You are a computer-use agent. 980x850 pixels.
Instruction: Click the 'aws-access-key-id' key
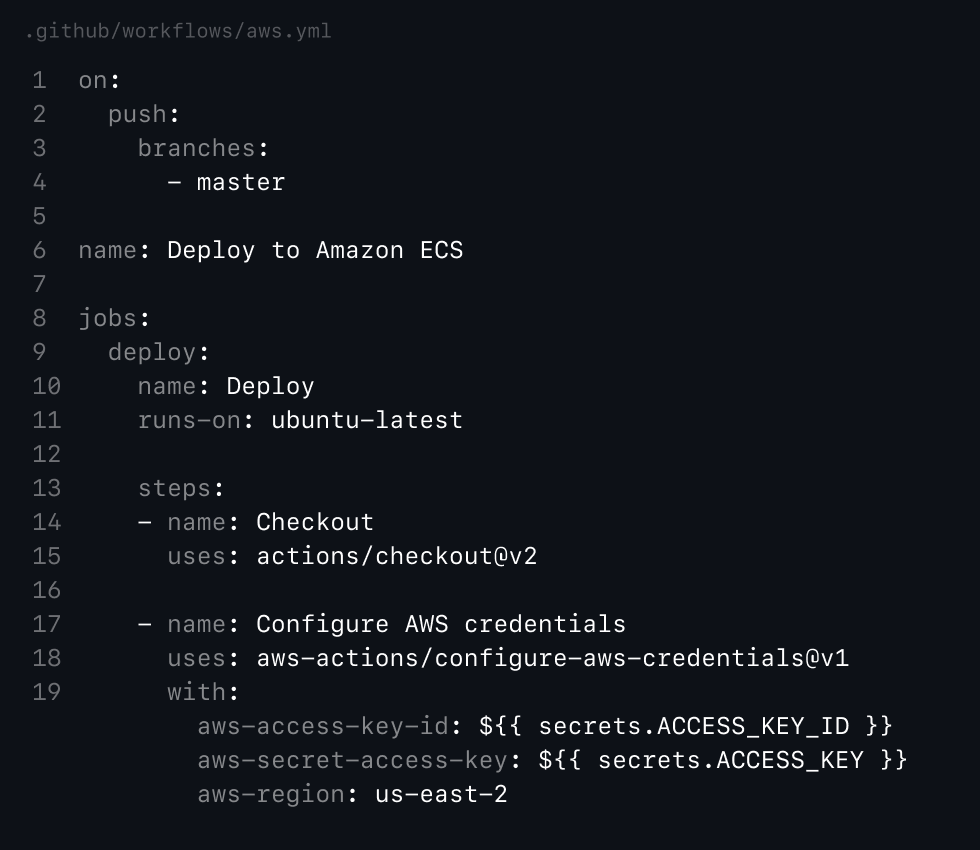click(x=323, y=726)
